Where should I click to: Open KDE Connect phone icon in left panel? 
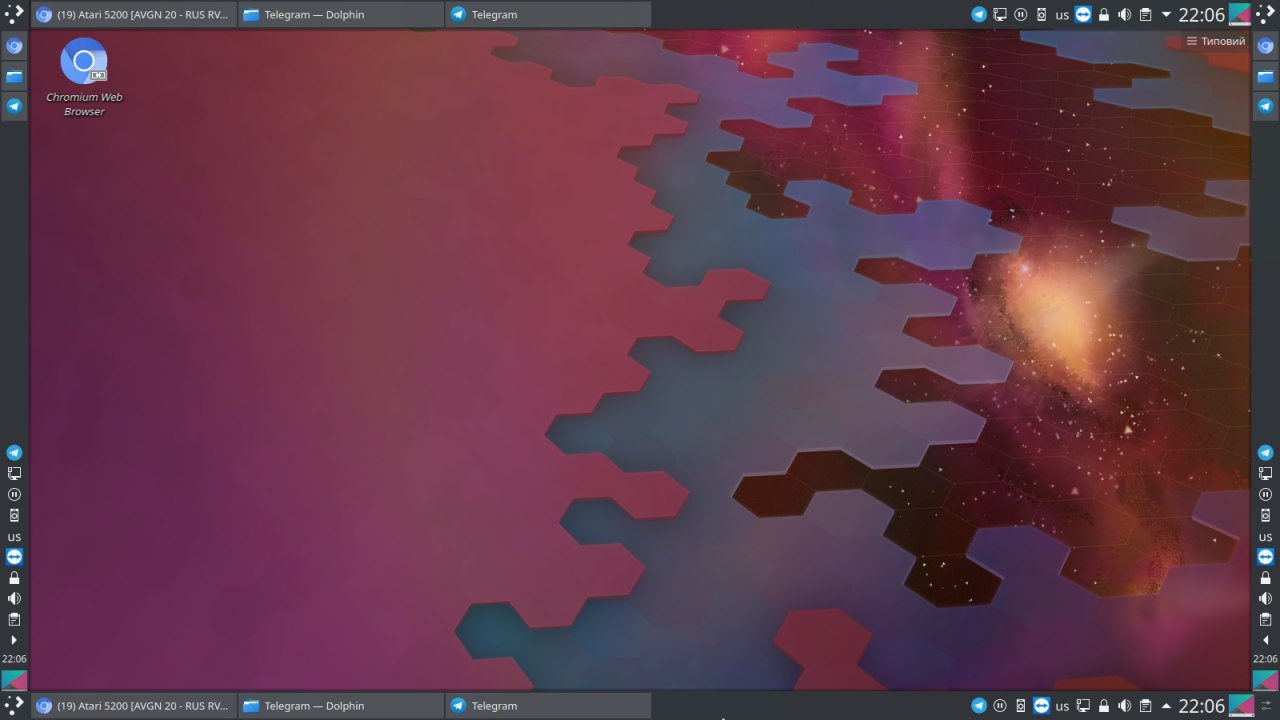[x=14, y=516]
